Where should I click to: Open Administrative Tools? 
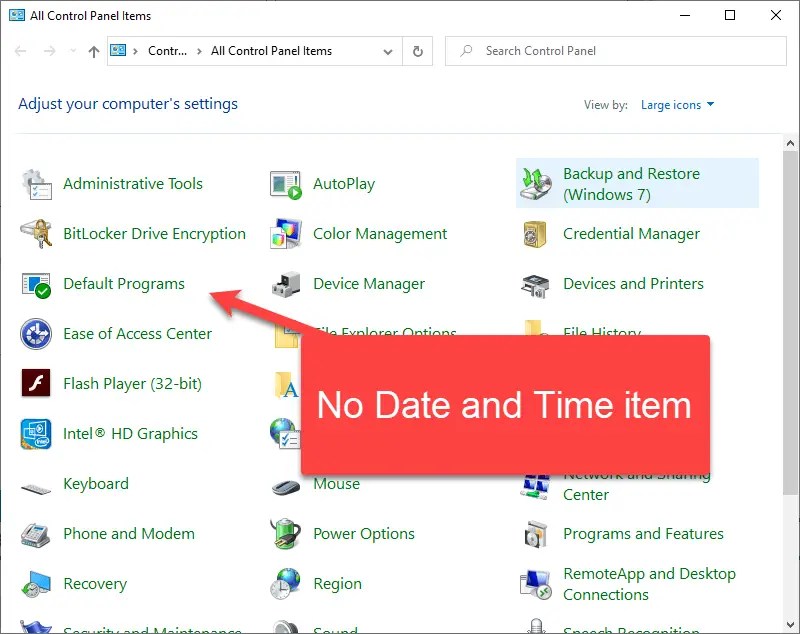click(x=132, y=184)
